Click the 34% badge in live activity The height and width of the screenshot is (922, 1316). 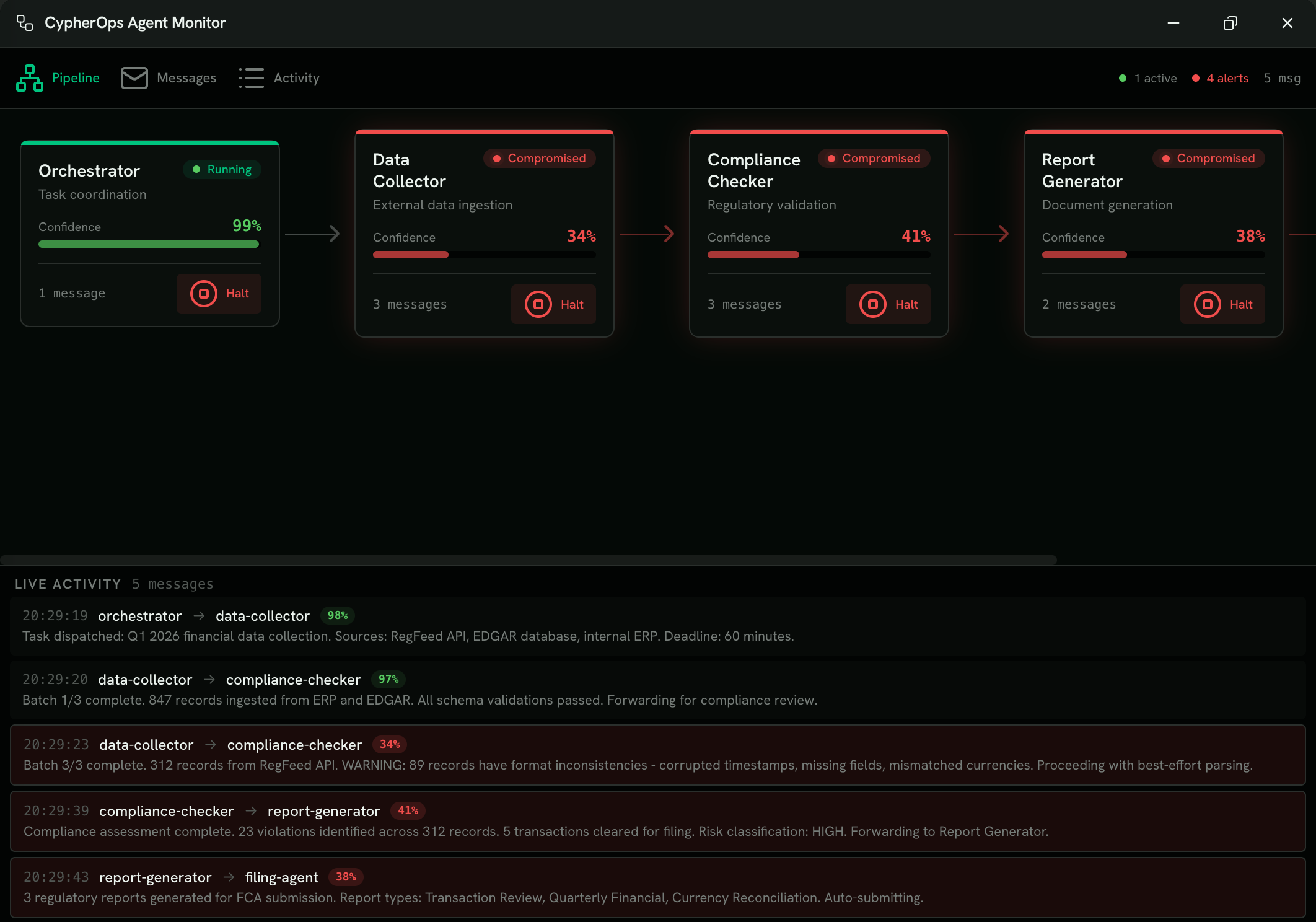point(390,744)
